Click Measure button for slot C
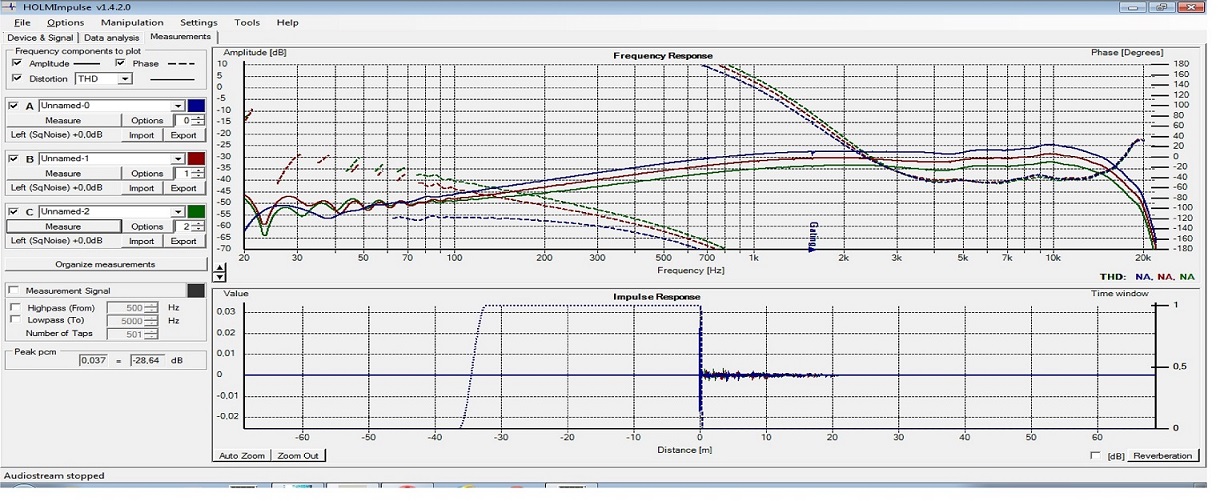Image resolution: width=1220 pixels, height=501 pixels. (x=63, y=227)
